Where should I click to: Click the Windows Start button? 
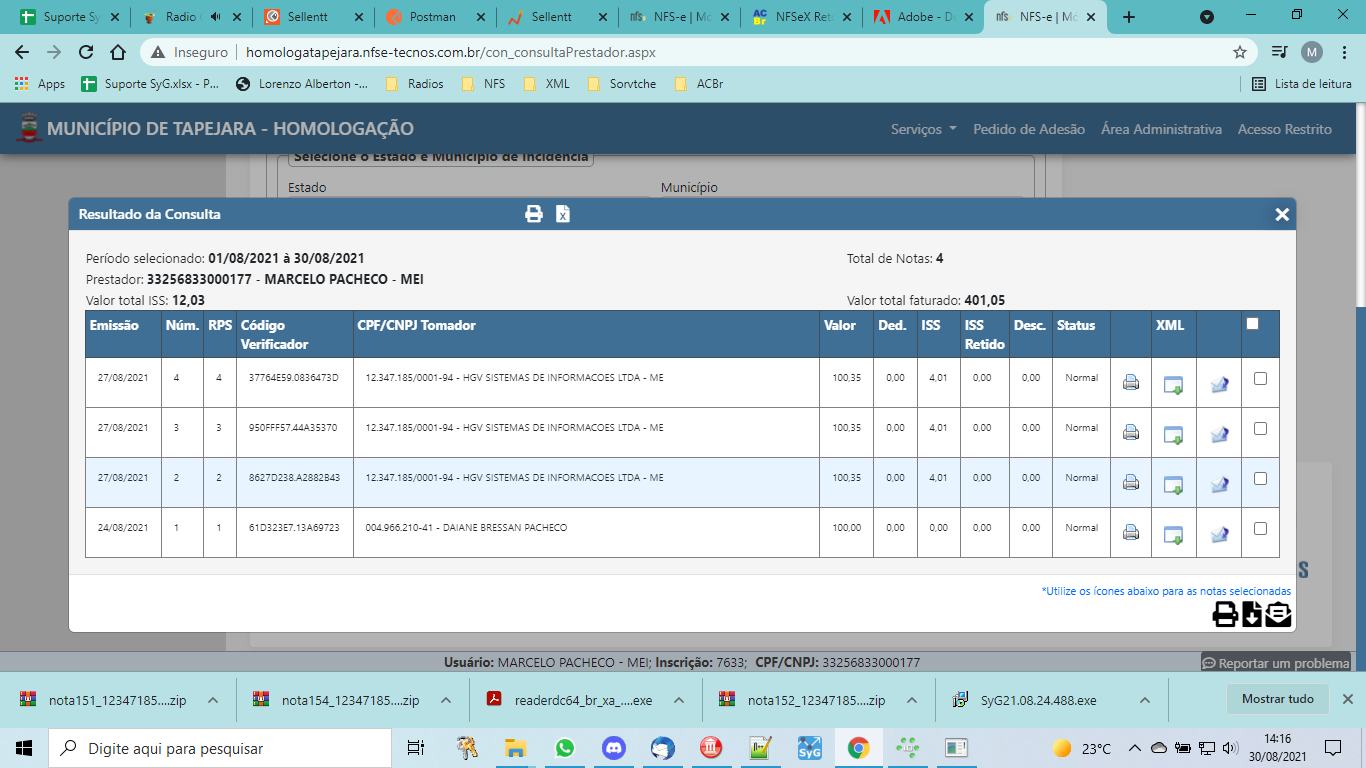click(x=24, y=748)
